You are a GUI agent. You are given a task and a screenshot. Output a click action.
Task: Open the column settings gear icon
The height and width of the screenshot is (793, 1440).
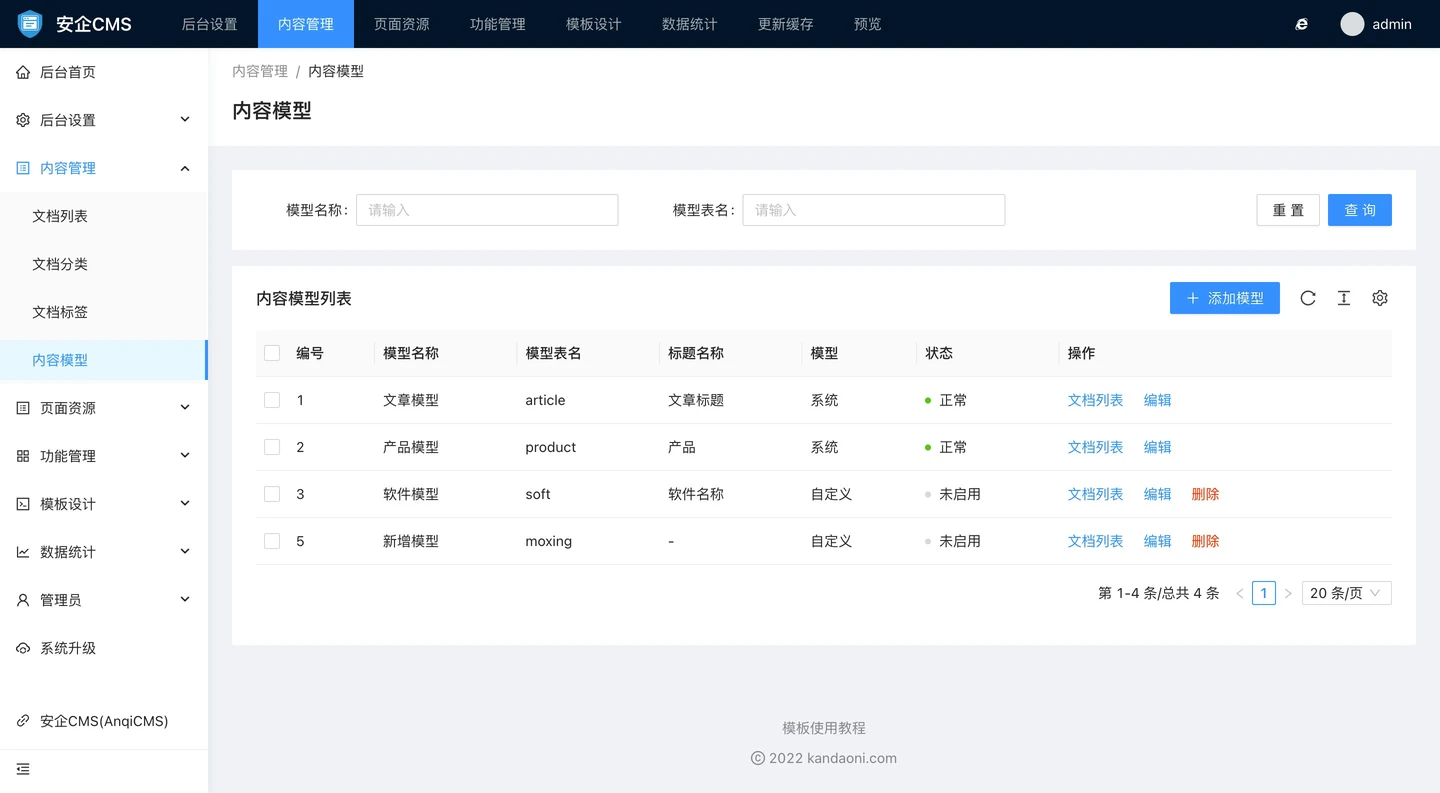click(x=1380, y=298)
